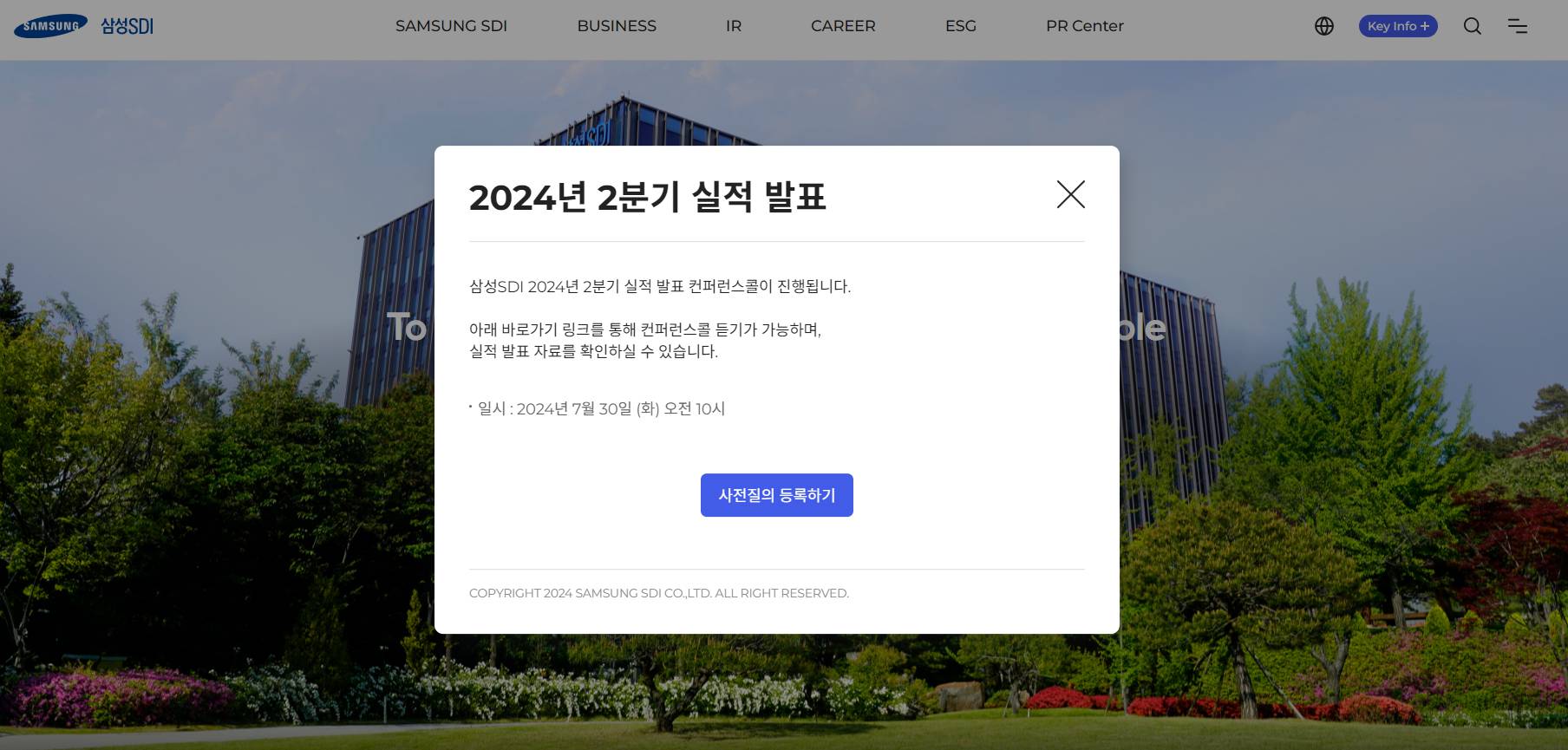Screen dimensions: 1568x750
Task: Open the search magnifier icon
Action: (1473, 26)
